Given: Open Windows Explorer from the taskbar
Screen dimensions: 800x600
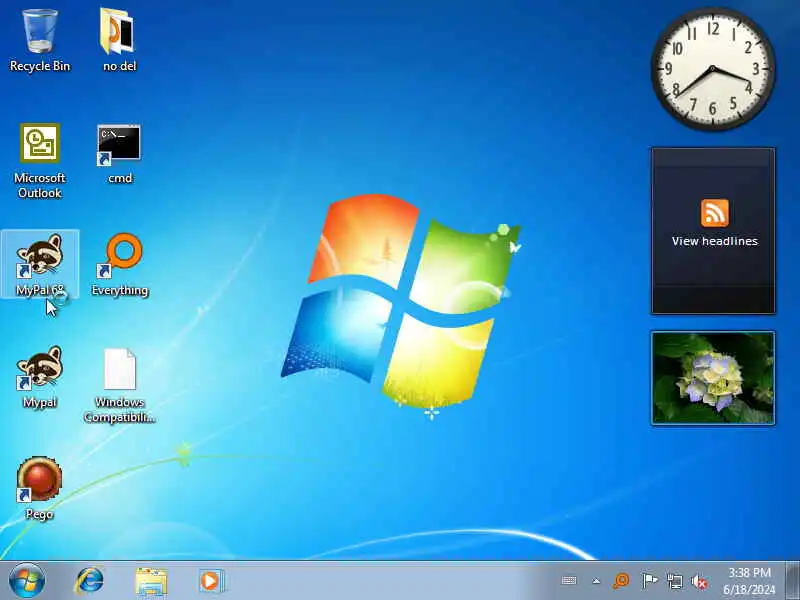Looking at the screenshot, I should [x=151, y=582].
